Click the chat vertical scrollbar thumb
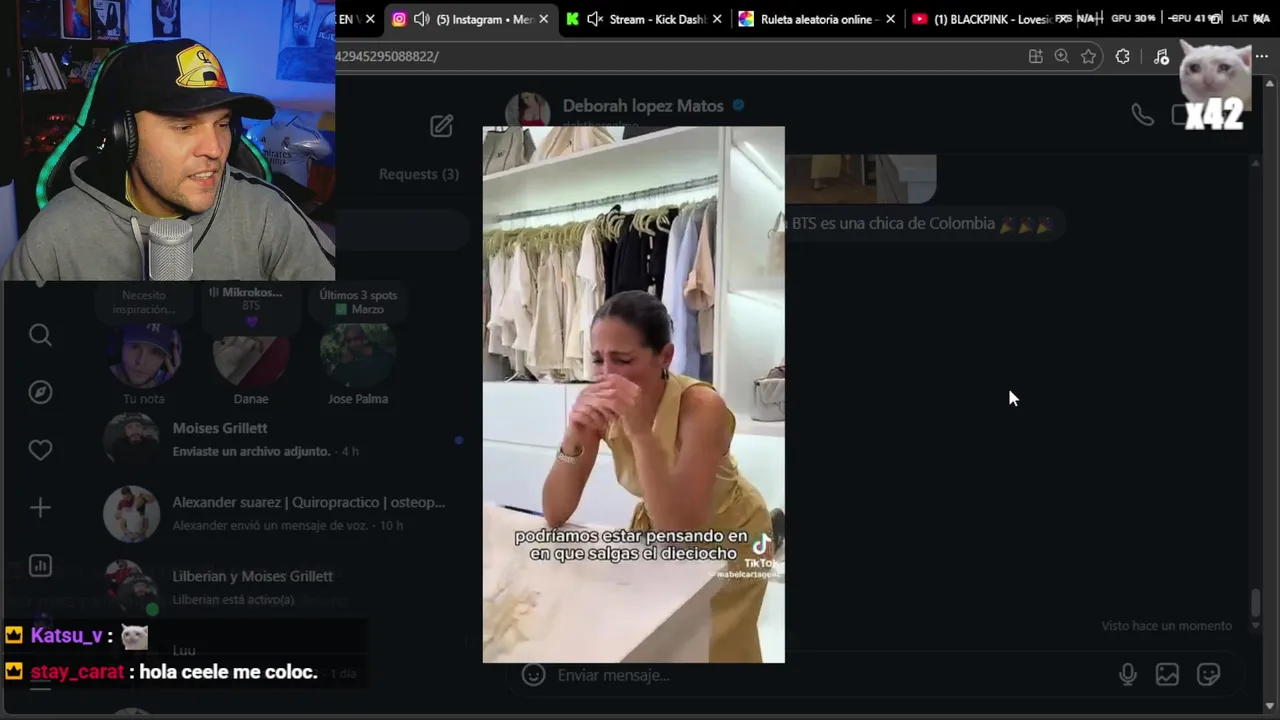The height and width of the screenshot is (720, 1280). coord(1256,603)
